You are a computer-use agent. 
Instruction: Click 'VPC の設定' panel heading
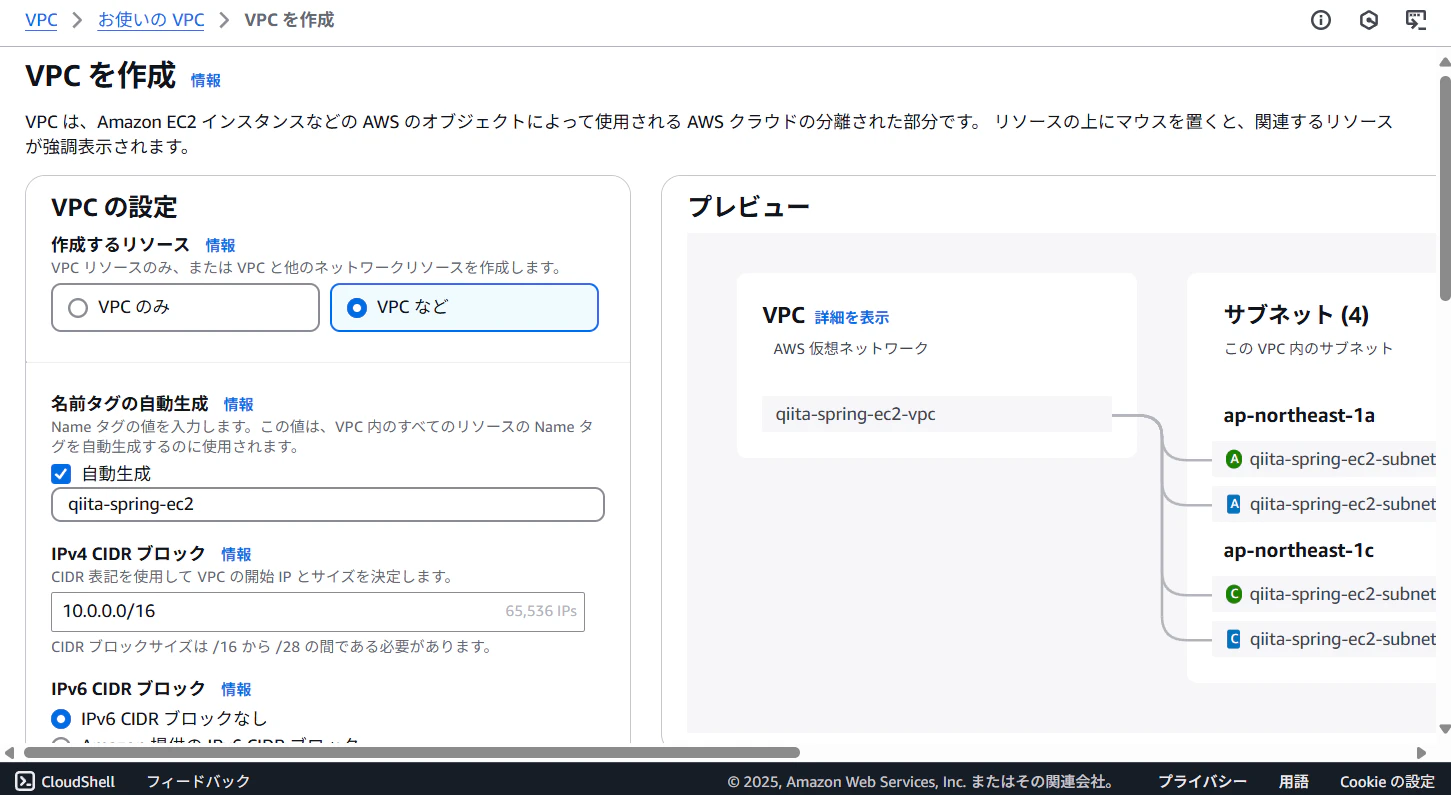[114, 207]
